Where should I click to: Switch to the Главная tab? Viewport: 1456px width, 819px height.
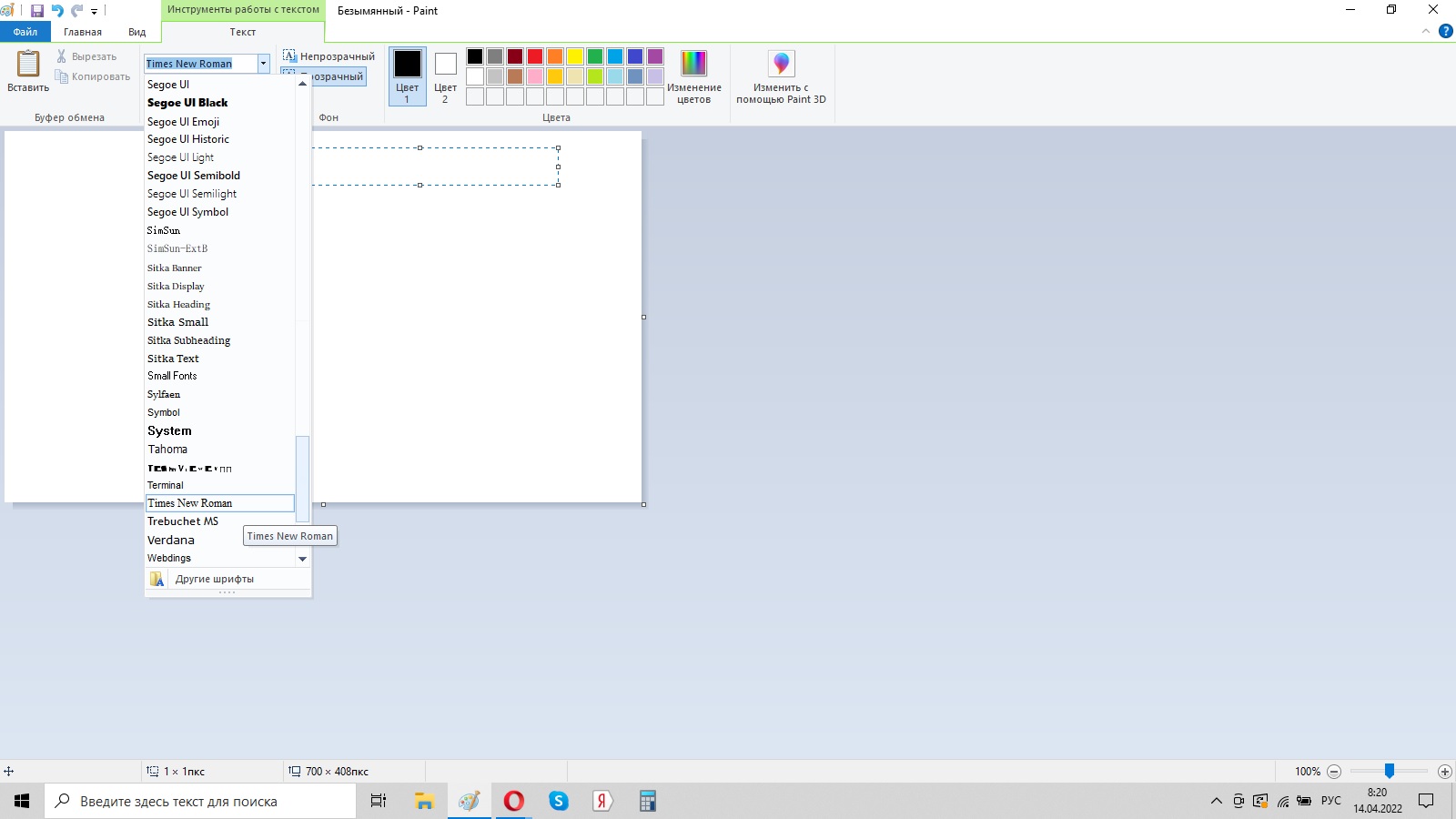[83, 32]
